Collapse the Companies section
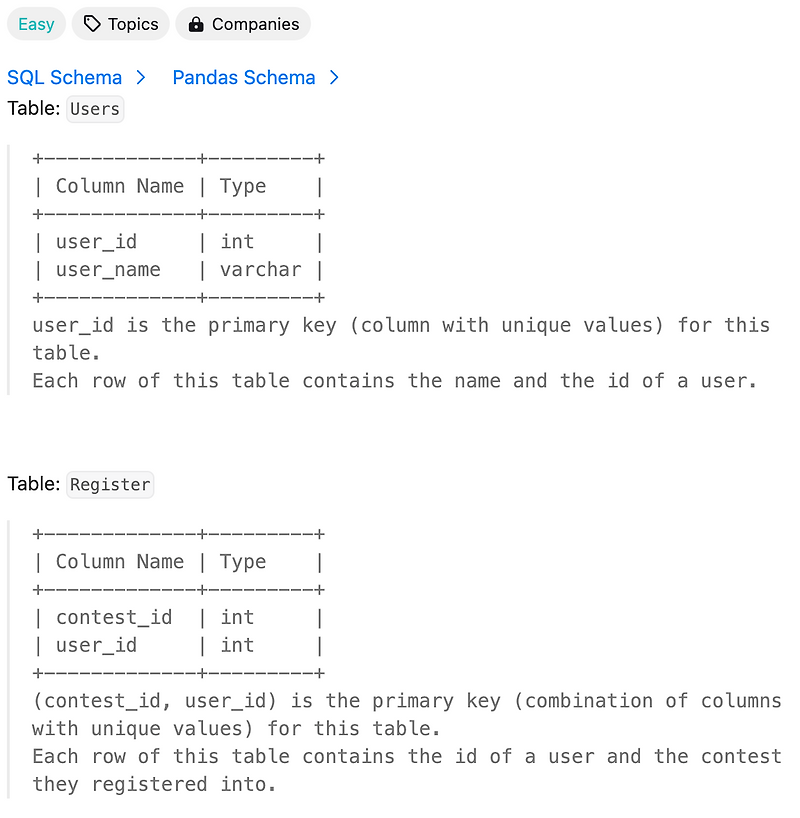This screenshot has height=818, width=800. click(x=243, y=24)
